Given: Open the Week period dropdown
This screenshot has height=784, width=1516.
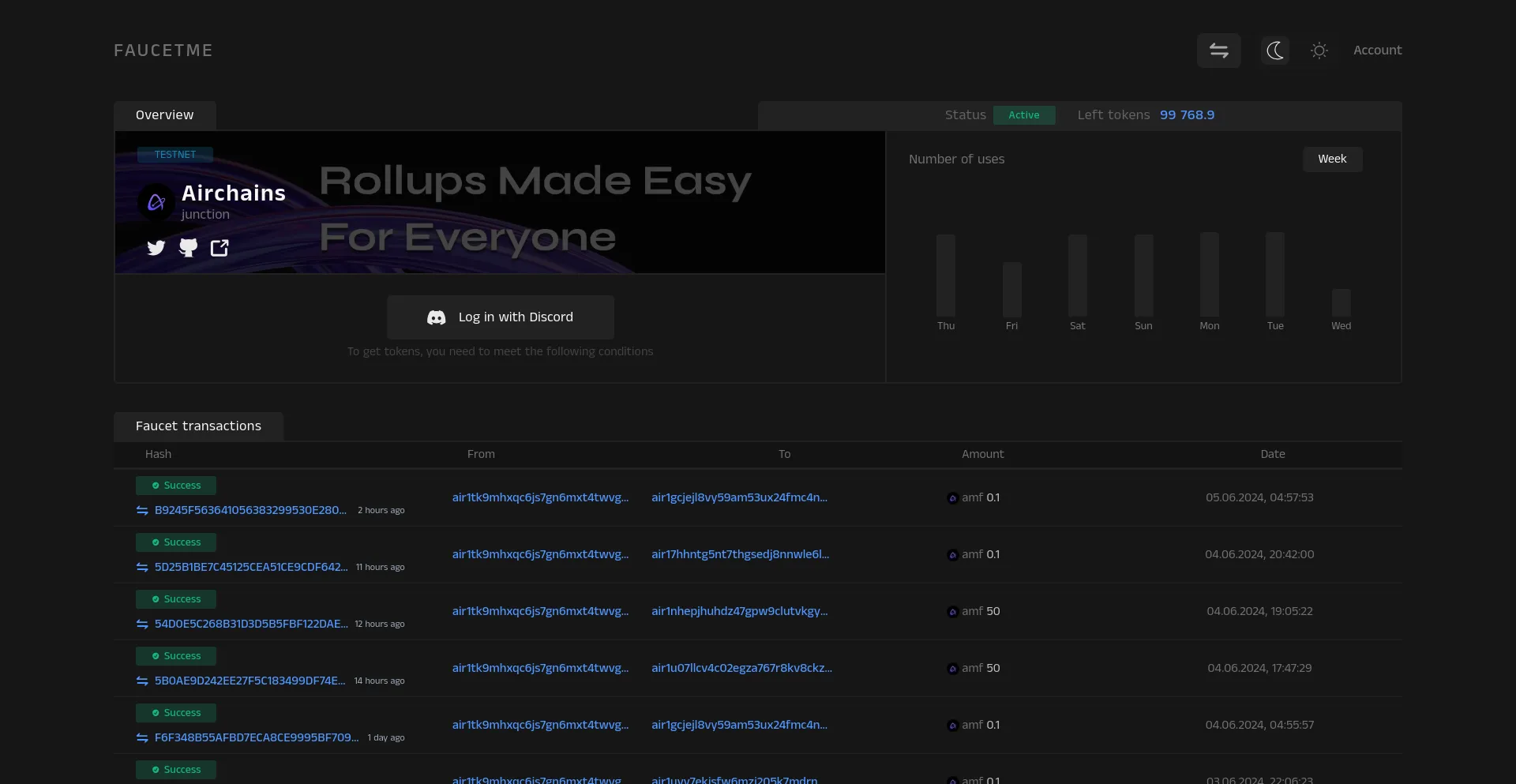Looking at the screenshot, I should pos(1332,159).
